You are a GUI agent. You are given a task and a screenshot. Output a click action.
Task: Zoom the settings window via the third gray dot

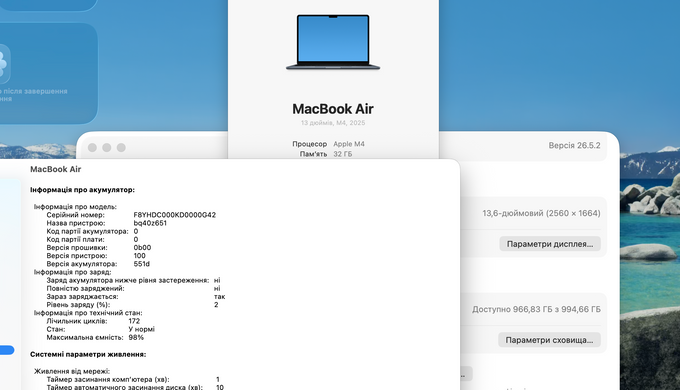click(121, 147)
